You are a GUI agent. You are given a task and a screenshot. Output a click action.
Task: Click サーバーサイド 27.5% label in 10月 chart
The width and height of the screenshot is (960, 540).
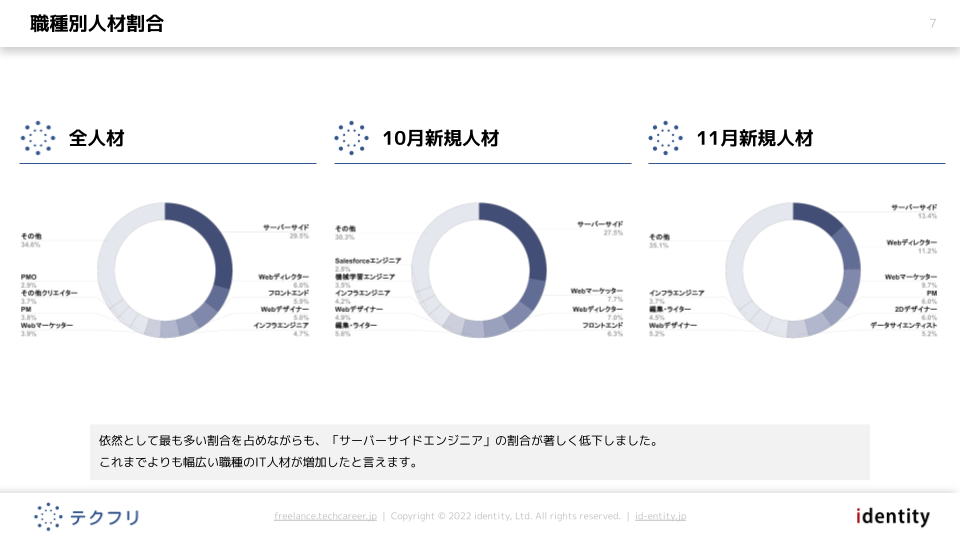(600, 228)
